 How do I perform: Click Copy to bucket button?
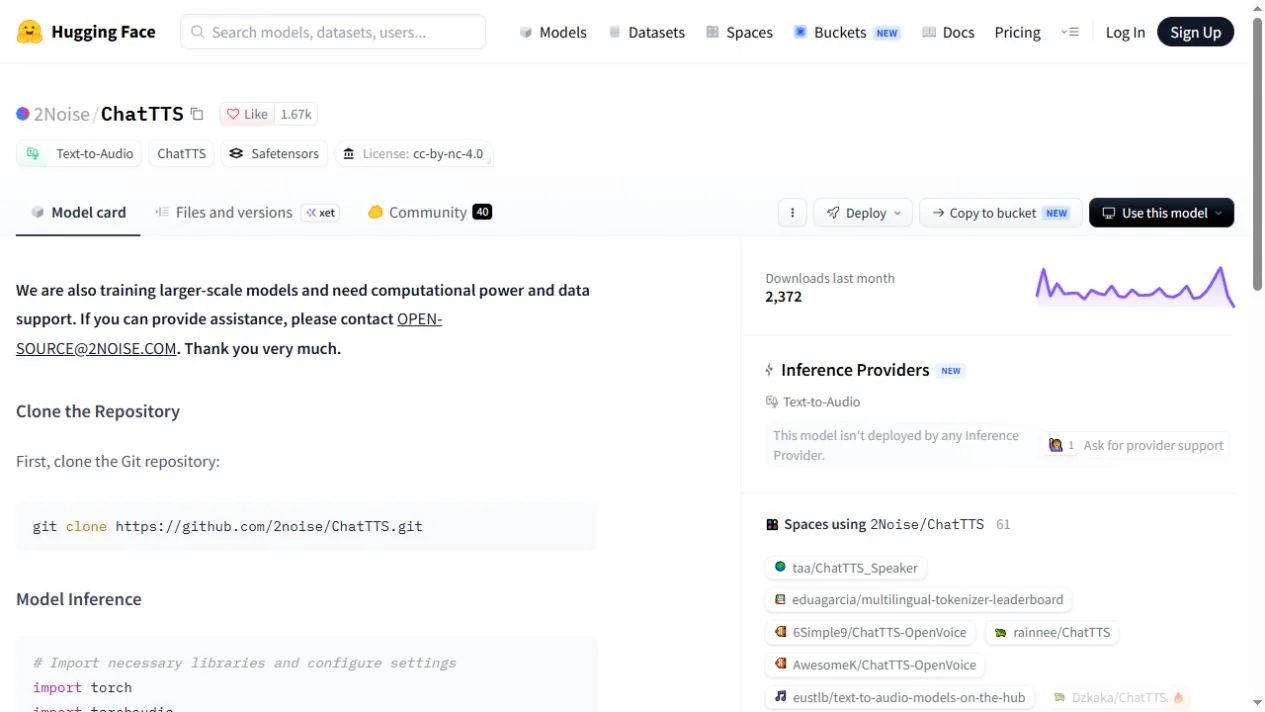click(x=1000, y=213)
